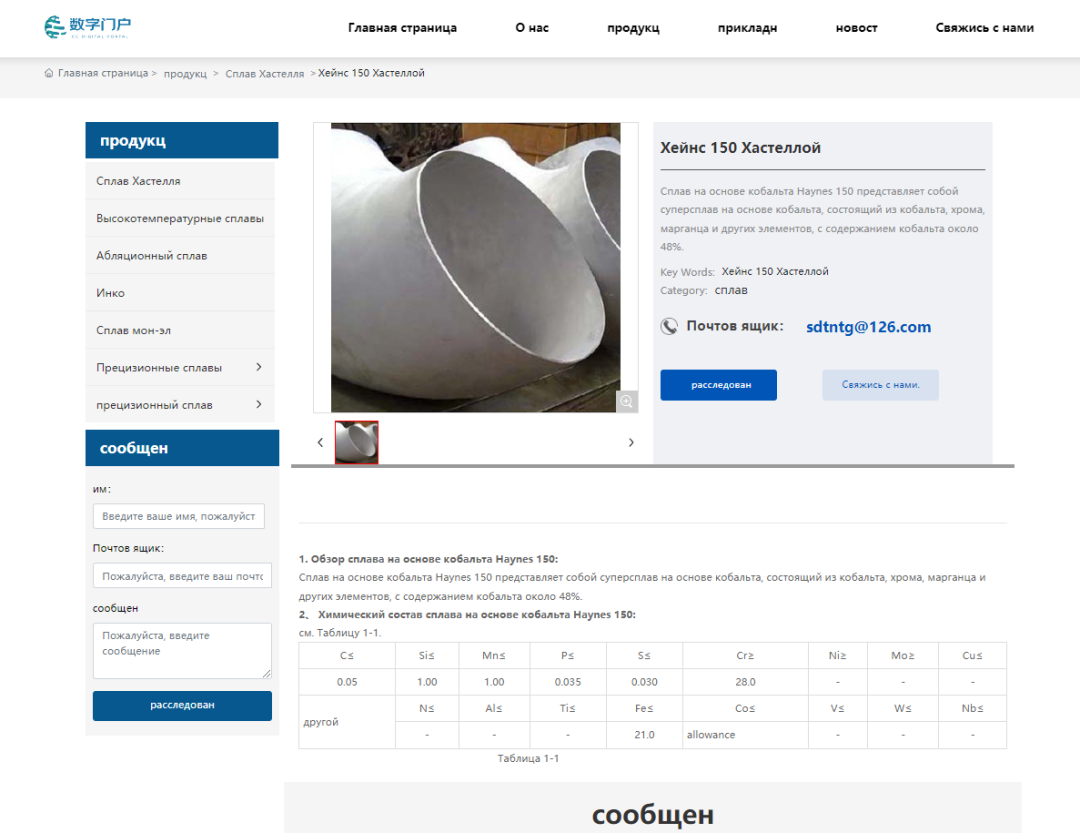Select the elbow pipe thumbnail

tap(356, 442)
